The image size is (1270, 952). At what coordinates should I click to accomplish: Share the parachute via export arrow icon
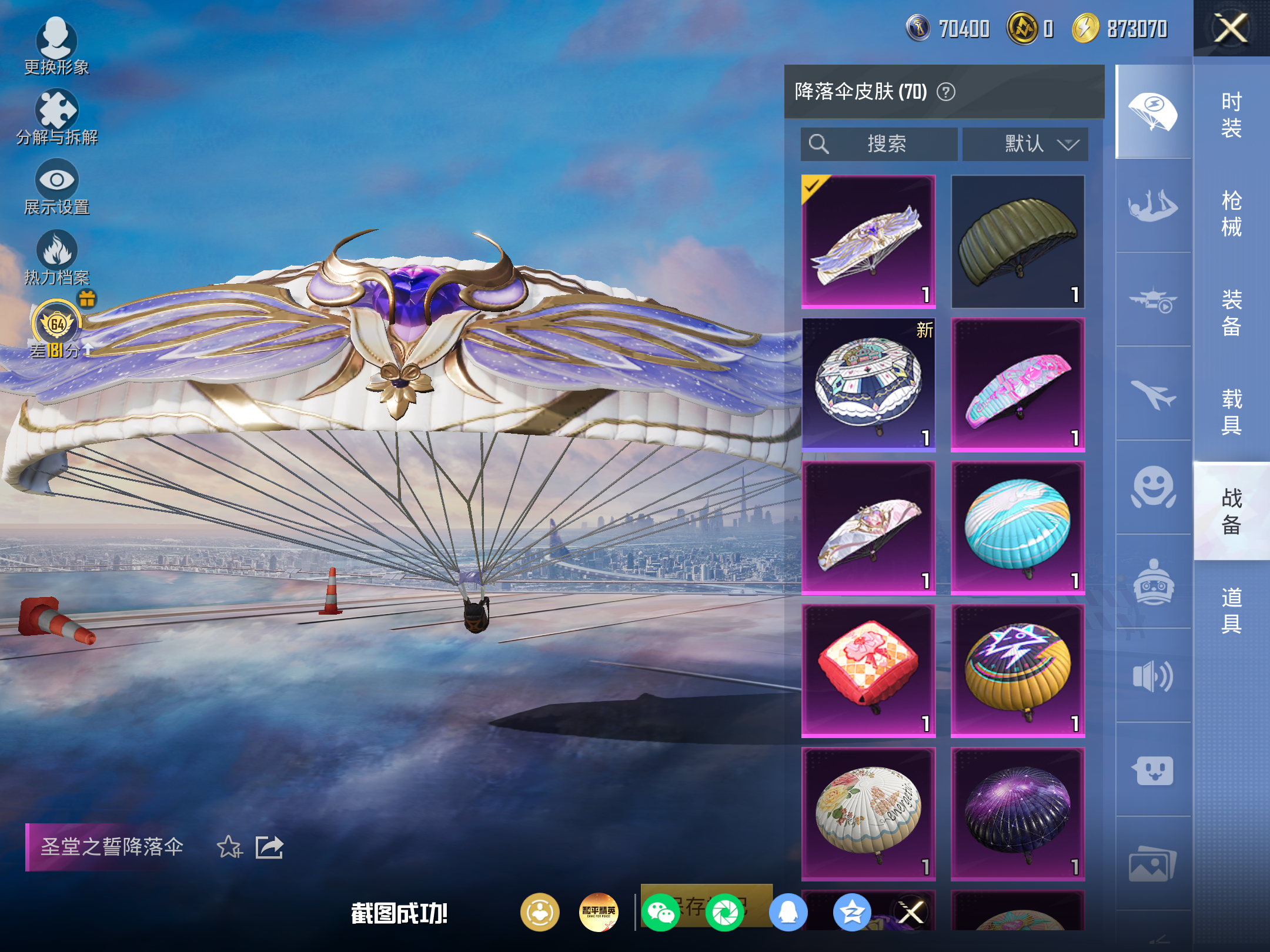point(269,847)
